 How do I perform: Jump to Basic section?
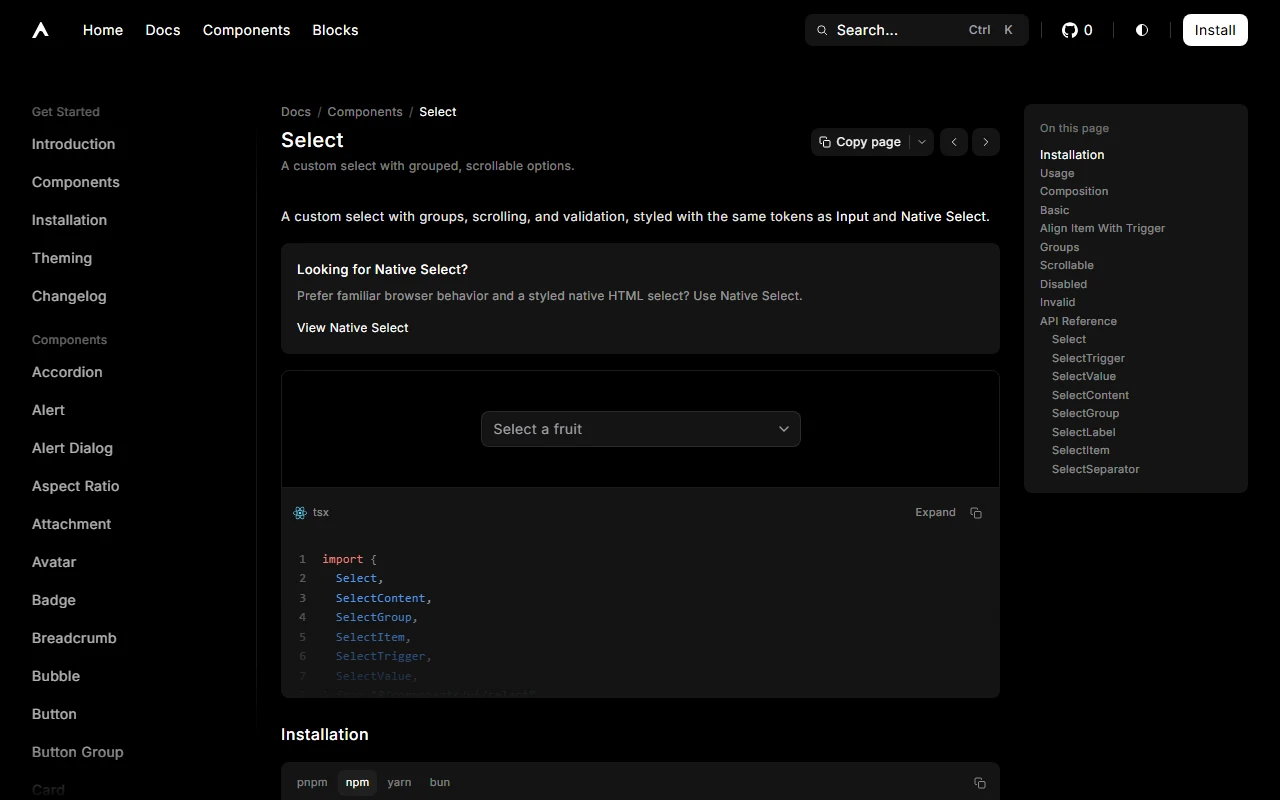[1054, 210]
